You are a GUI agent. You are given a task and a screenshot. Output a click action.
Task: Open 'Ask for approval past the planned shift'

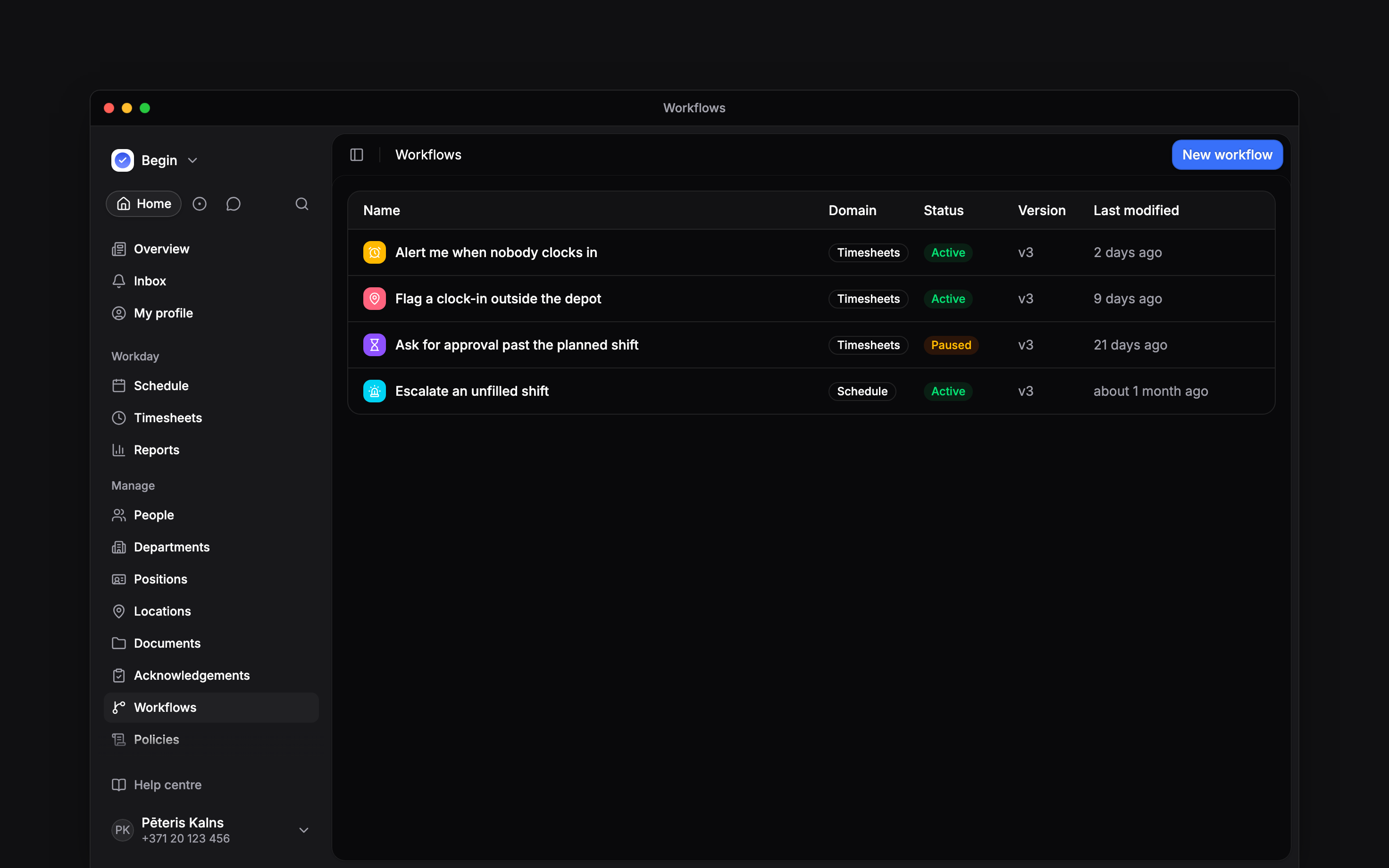[517, 345]
